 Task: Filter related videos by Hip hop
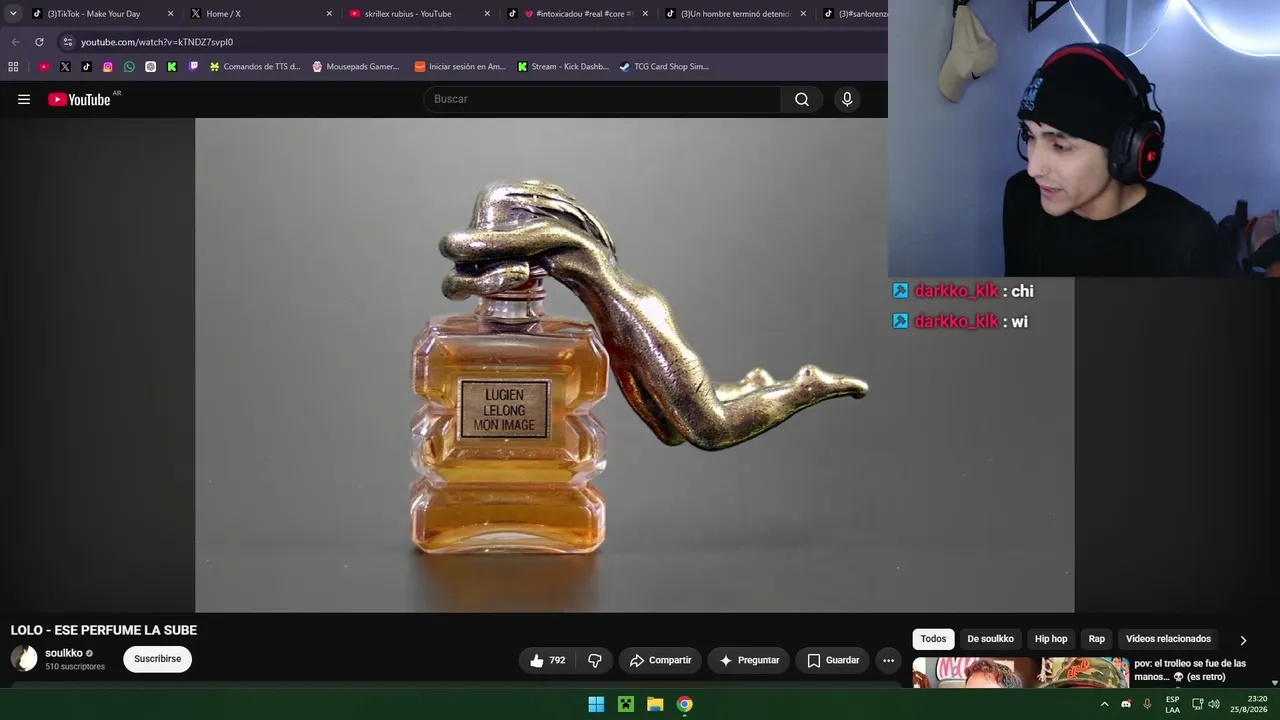1051,639
